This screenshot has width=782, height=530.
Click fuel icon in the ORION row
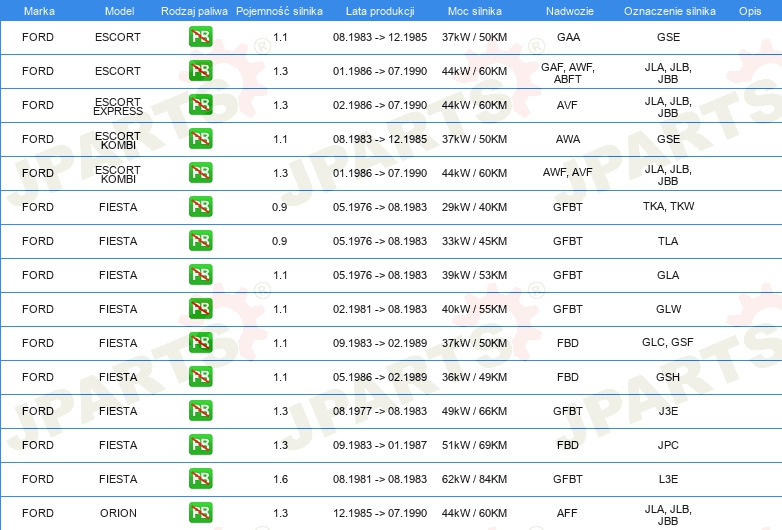(x=200, y=513)
